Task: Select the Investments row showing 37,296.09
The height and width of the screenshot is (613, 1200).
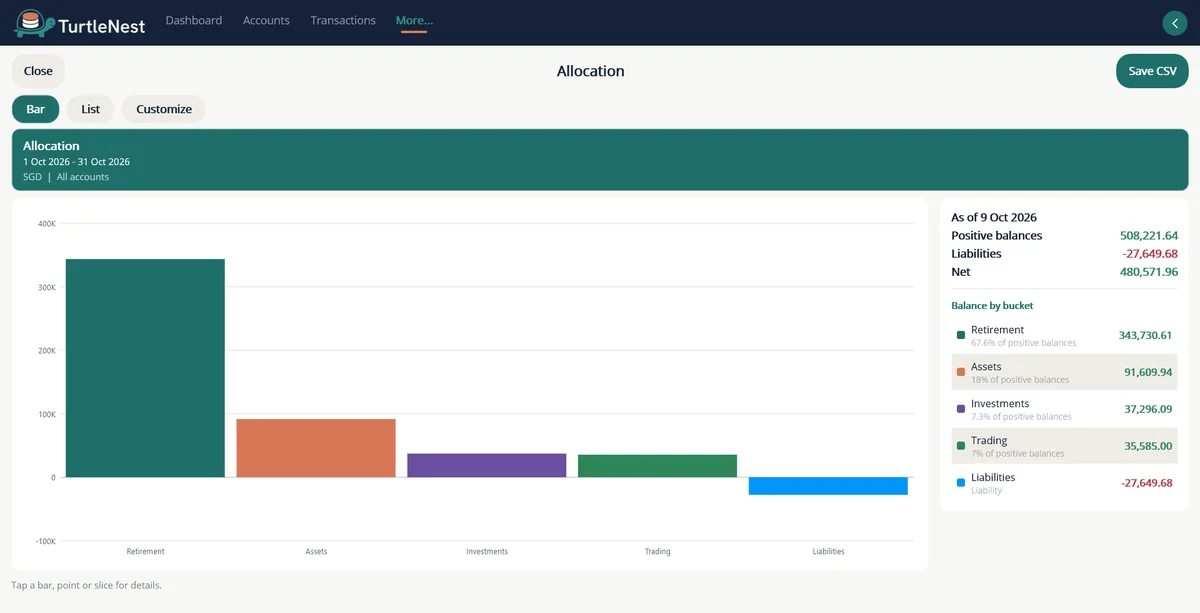Action: pos(1064,409)
